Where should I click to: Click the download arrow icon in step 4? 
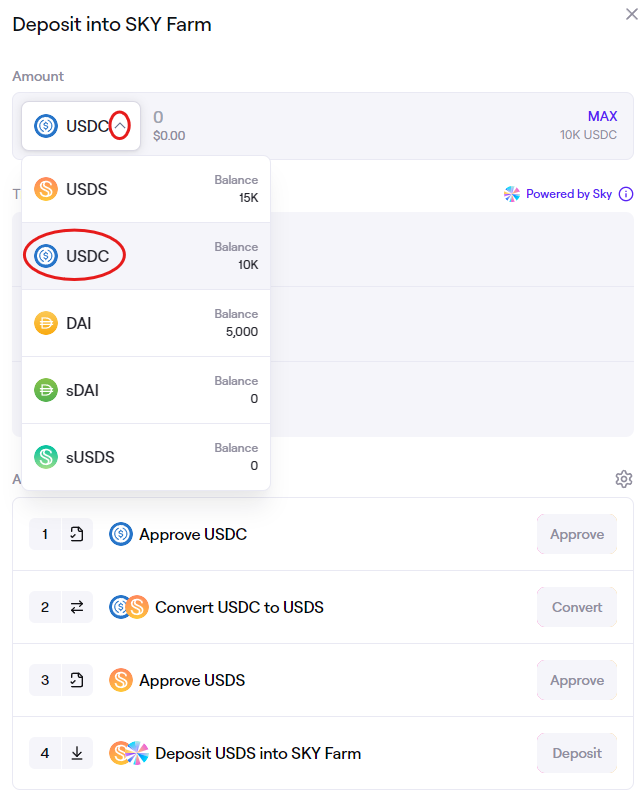77,753
